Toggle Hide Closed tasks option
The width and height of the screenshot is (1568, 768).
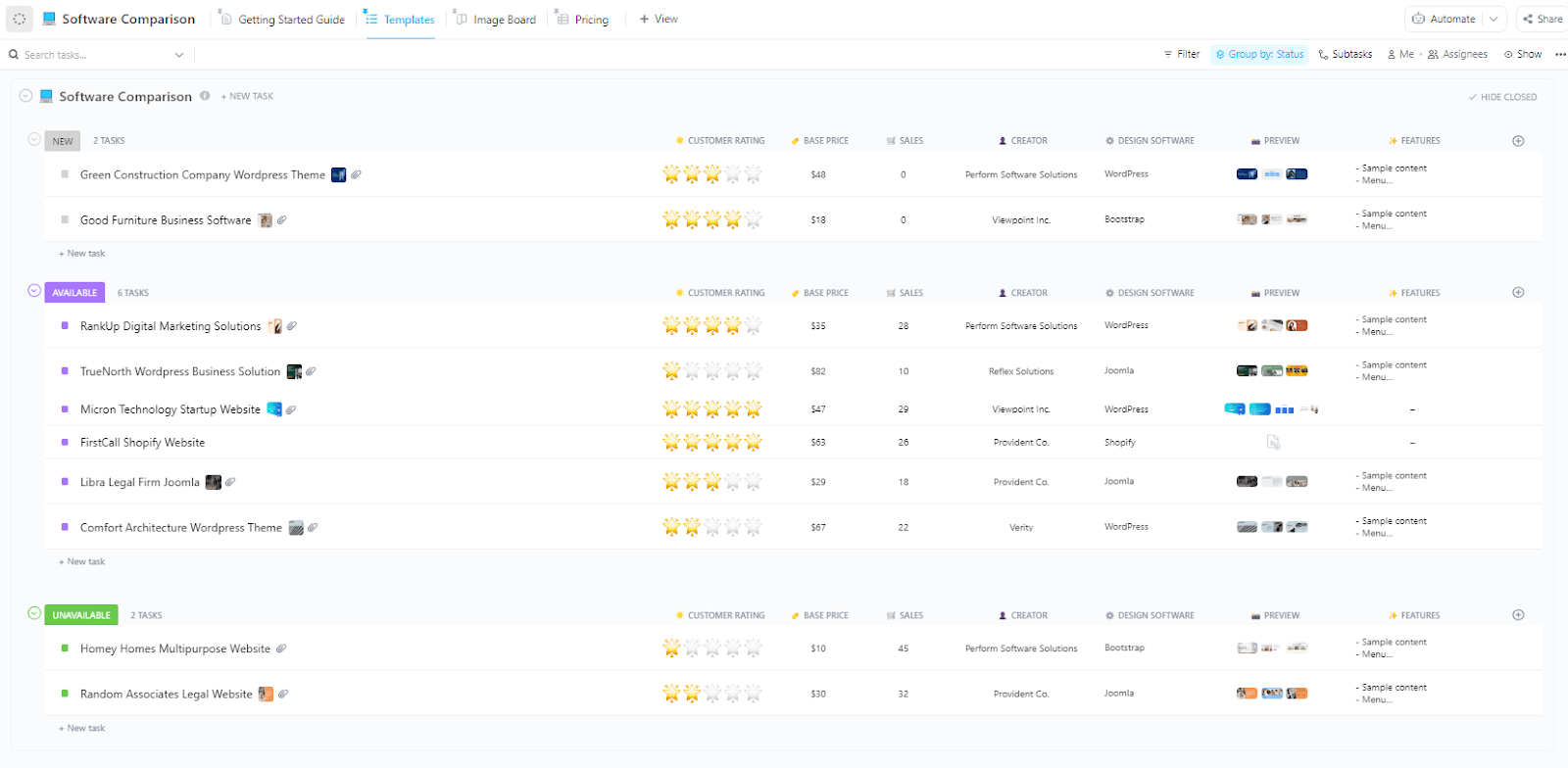(x=1501, y=97)
